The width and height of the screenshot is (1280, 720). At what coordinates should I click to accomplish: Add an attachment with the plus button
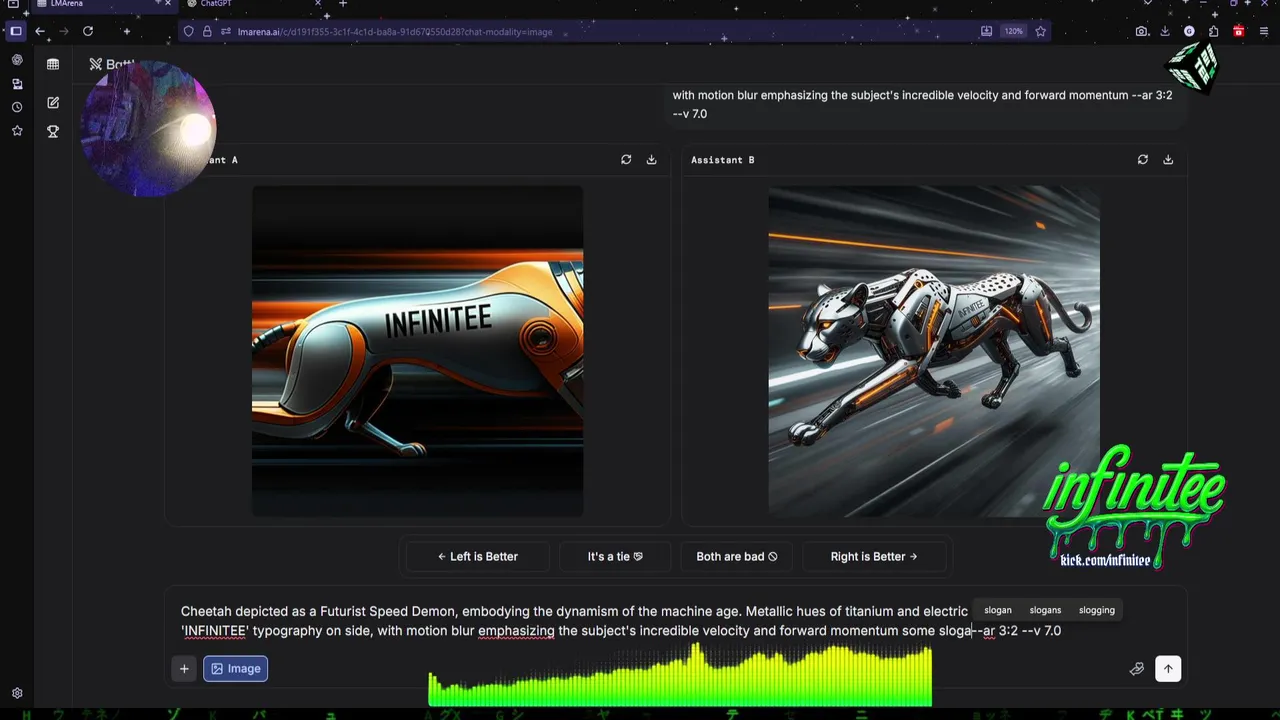coord(184,669)
